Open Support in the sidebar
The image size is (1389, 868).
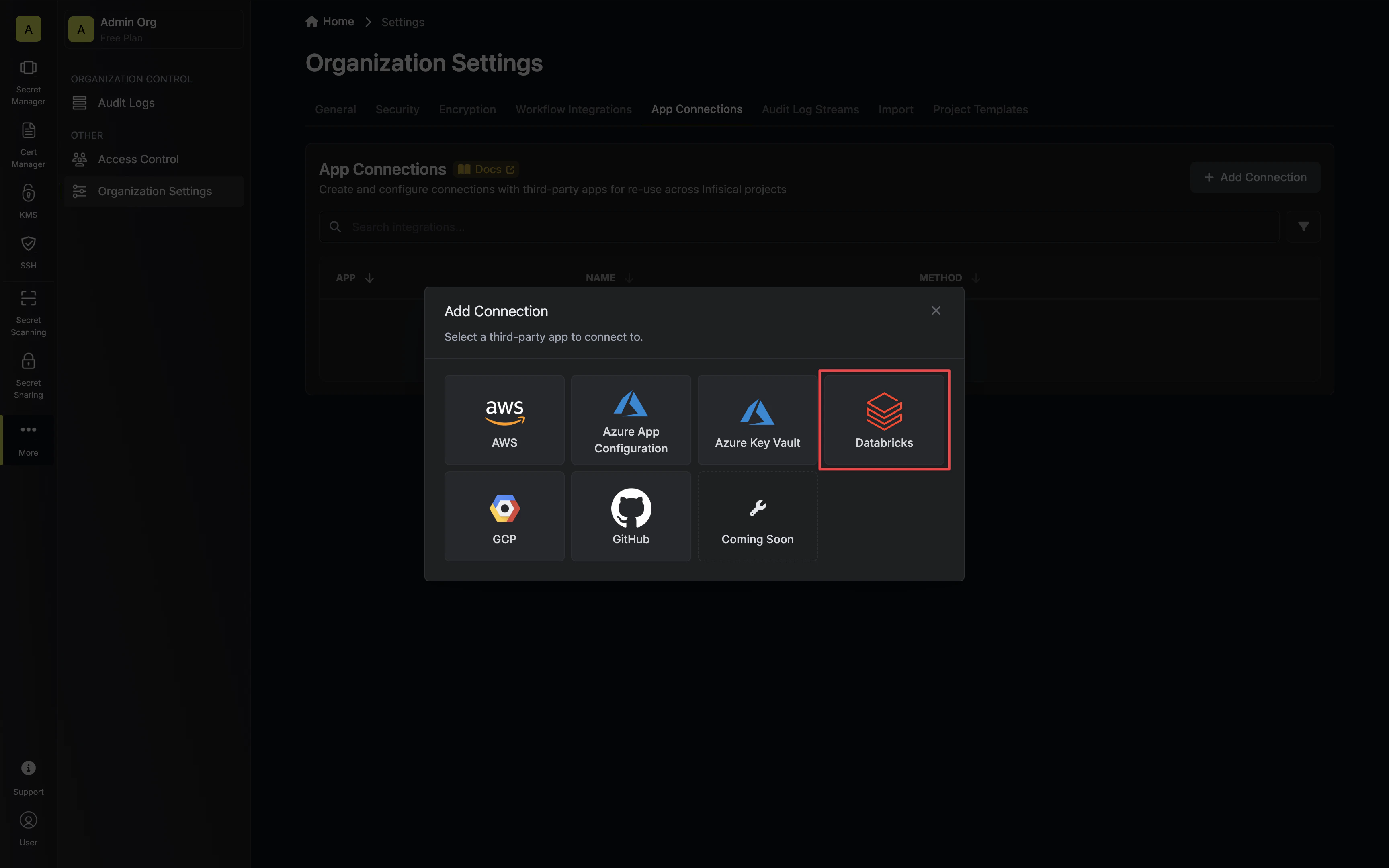tap(28, 778)
